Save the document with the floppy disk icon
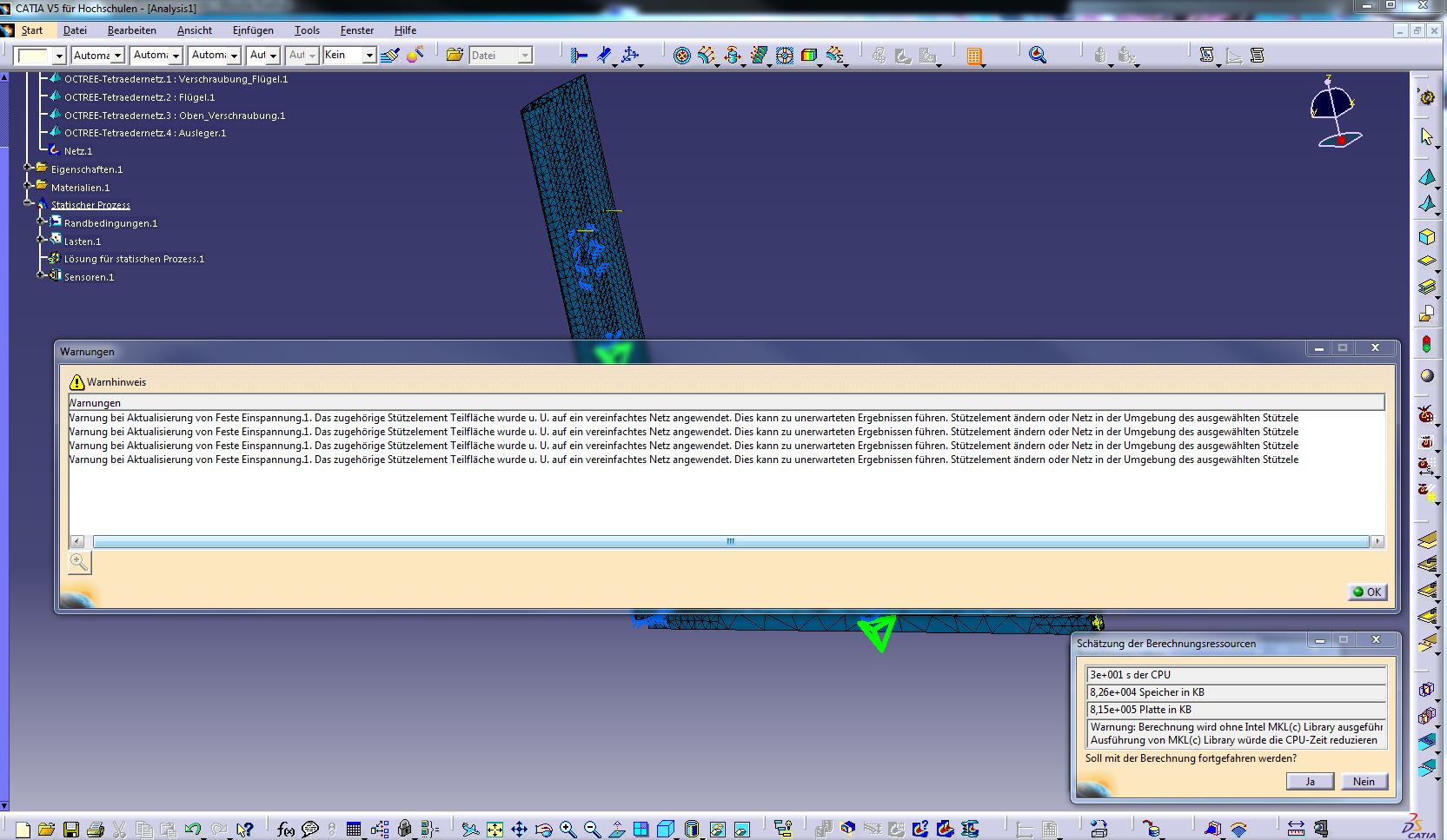The image size is (1447, 840). point(71,830)
